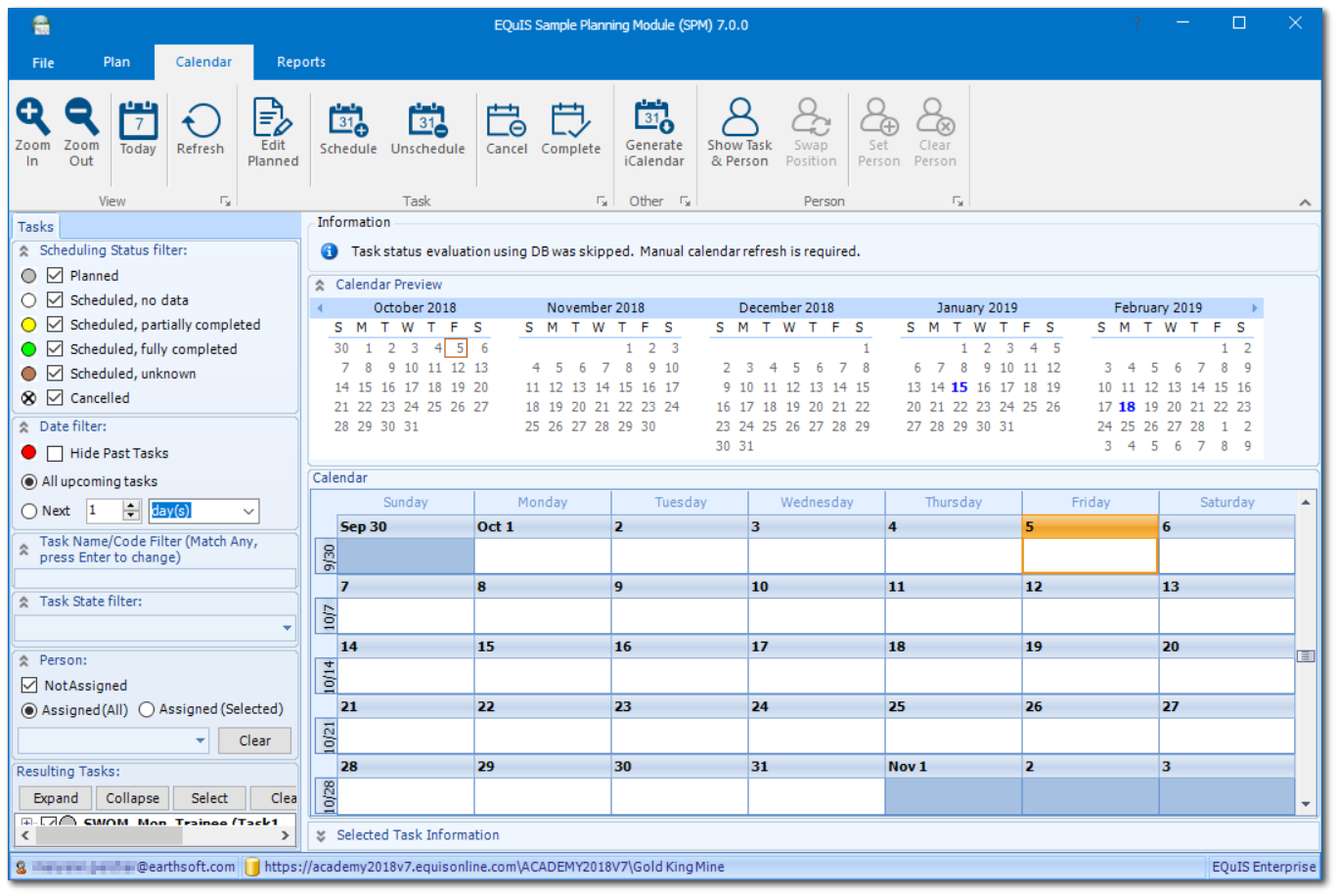Image resolution: width=1338 pixels, height=896 pixels.
Task: Toggle Scheduled, no data checkbox
Action: pyautogui.click(x=55, y=300)
